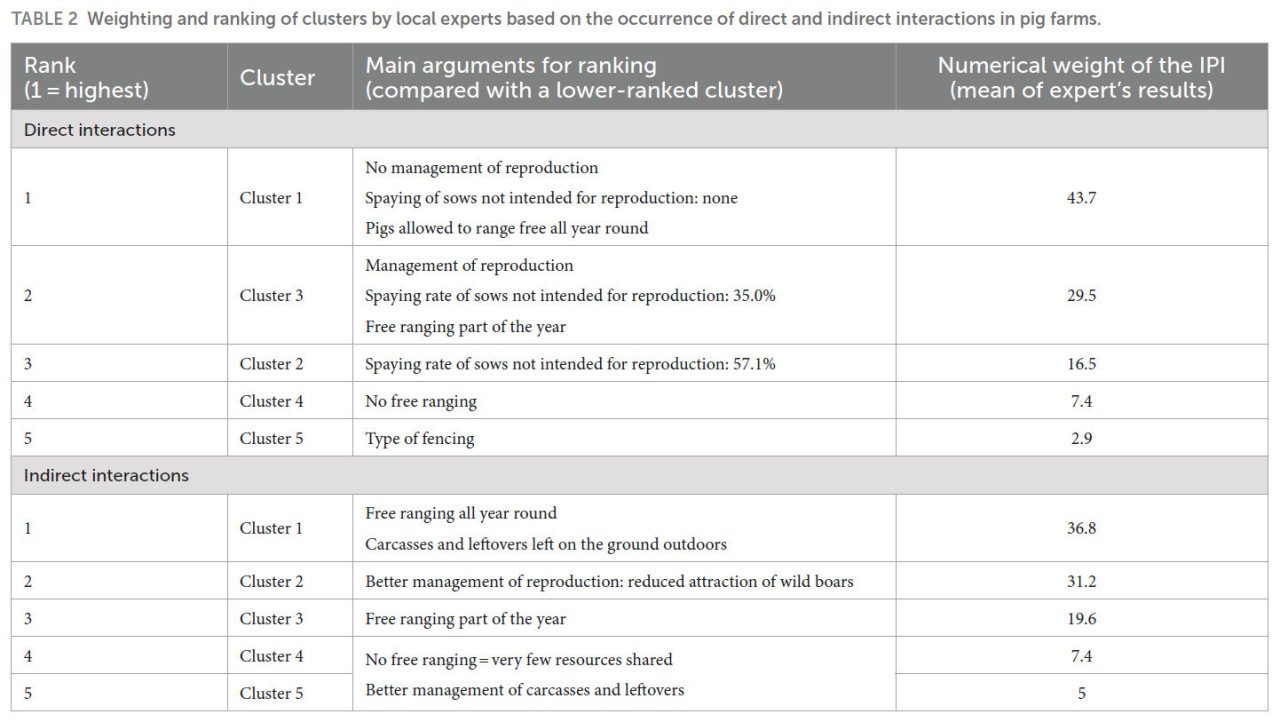
Task: Select the Indirect interactions section row
Action: pyautogui.click(x=639, y=475)
